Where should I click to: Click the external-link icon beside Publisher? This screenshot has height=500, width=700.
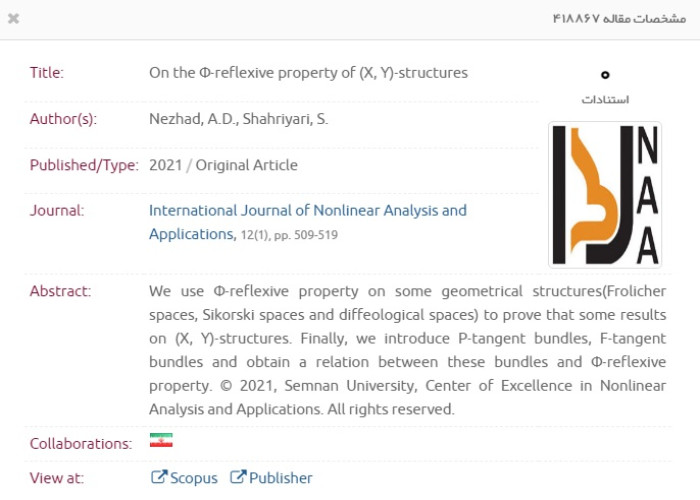point(238,478)
